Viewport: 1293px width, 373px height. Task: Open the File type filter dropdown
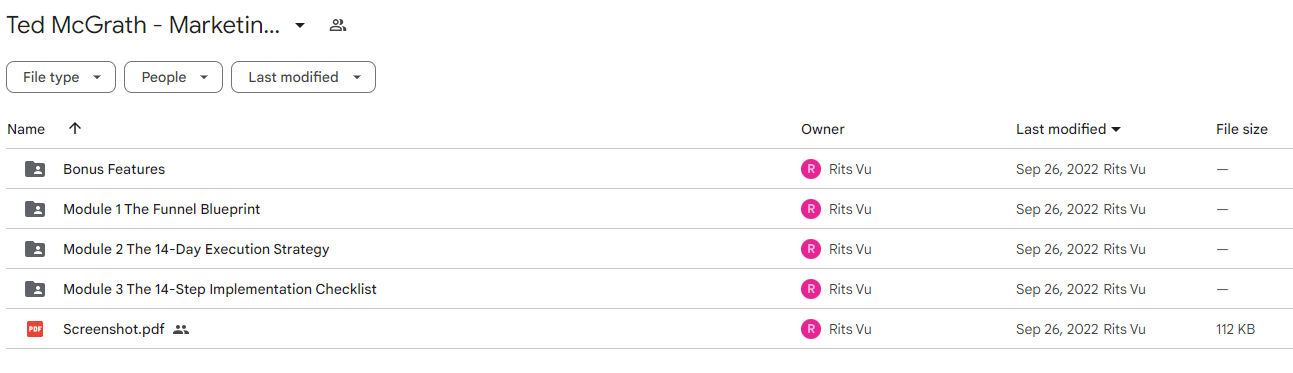coord(61,77)
